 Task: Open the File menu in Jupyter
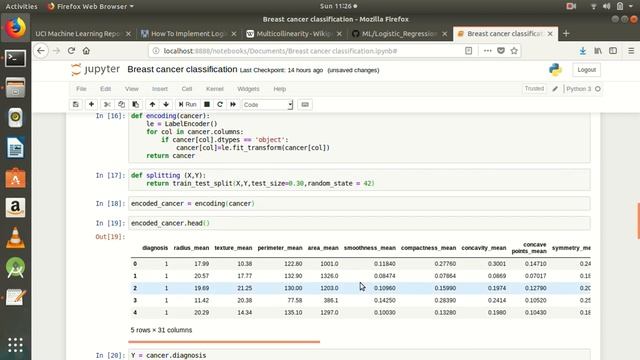tap(81, 89)
